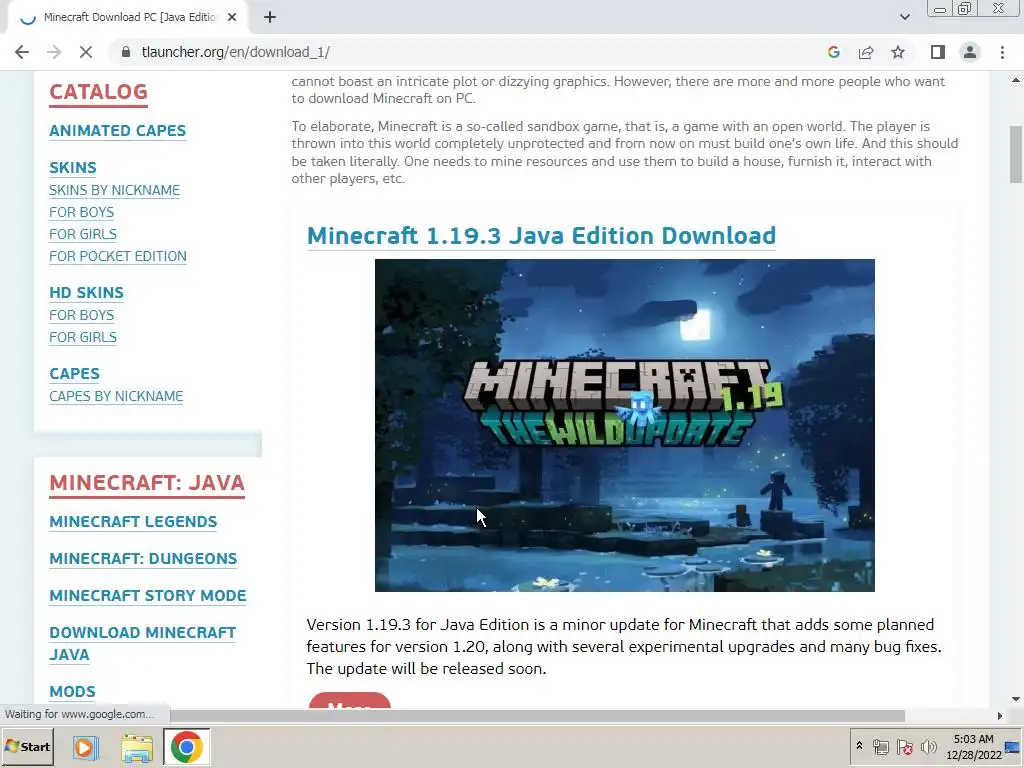Open CAPES BY NICKNAME
1024x768 pixels.
[116, 396]
